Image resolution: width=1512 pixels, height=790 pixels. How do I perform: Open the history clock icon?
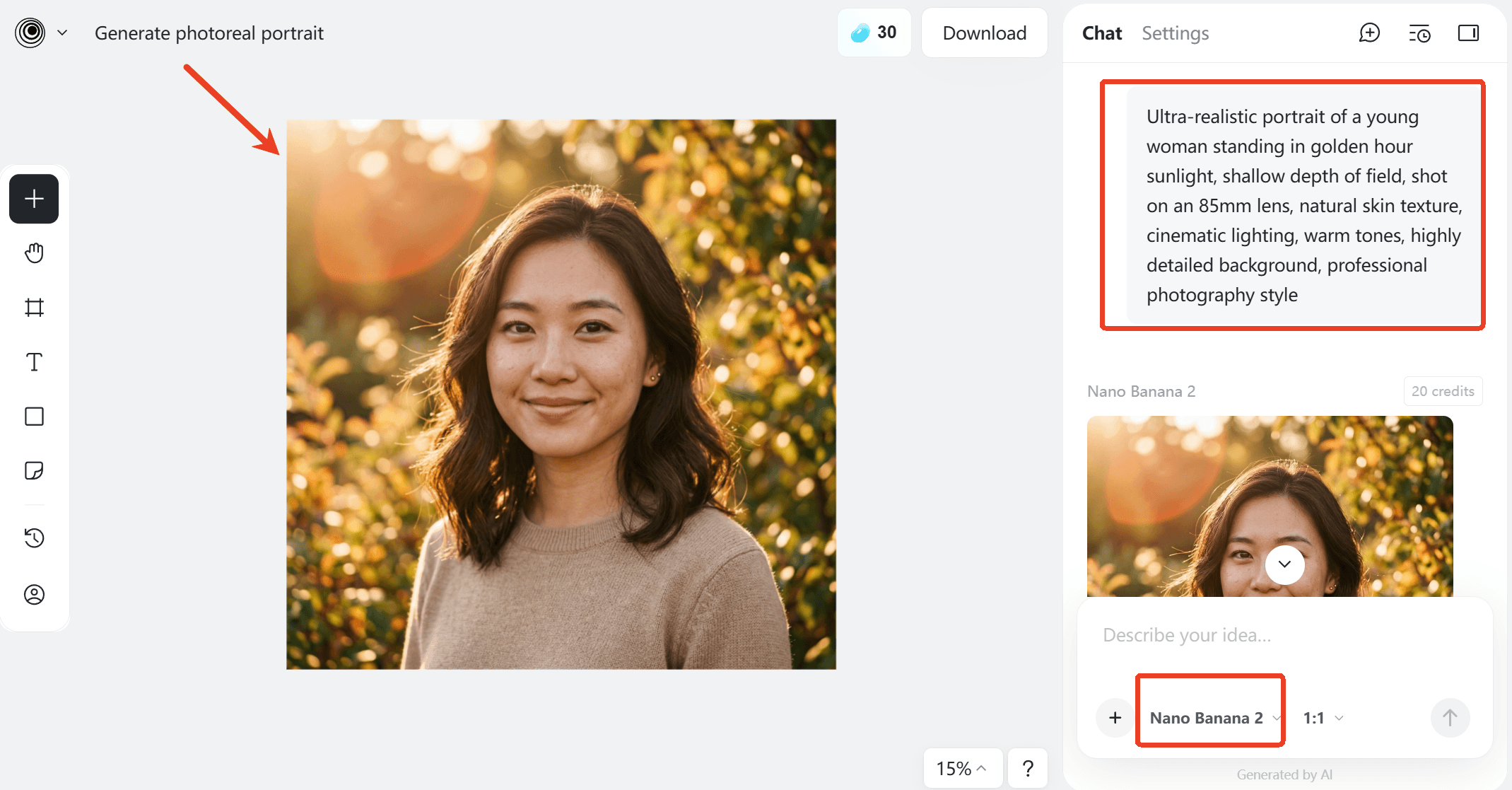tap(34, 538)
